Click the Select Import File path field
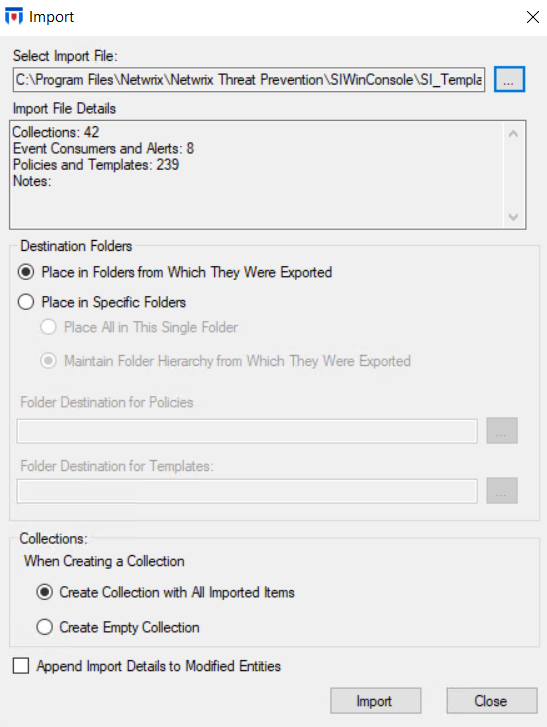This screenshot has width=547, height=727. [249, 80]
